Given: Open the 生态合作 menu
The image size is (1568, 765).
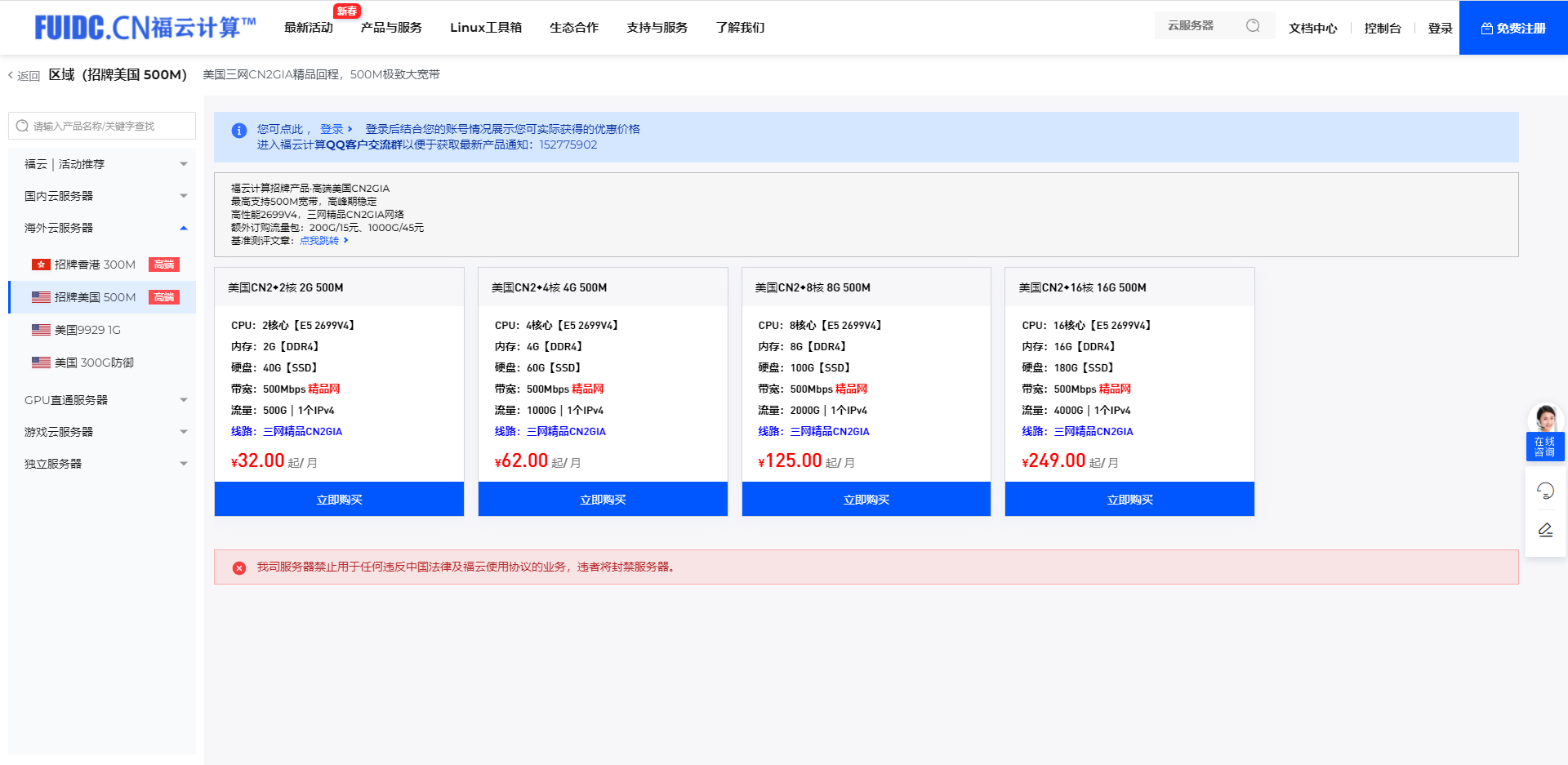Looking at the screenshot, I should click(x=574, y=28).
